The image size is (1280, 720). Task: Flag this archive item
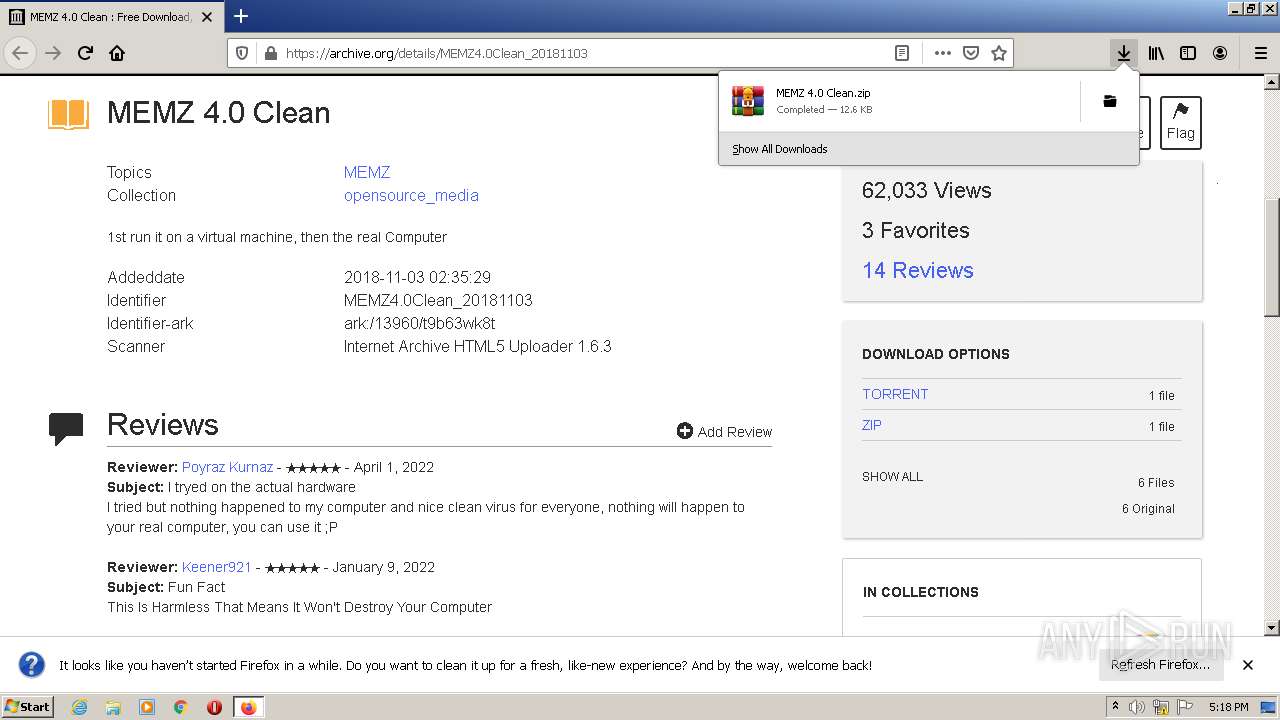point(1180,122)
